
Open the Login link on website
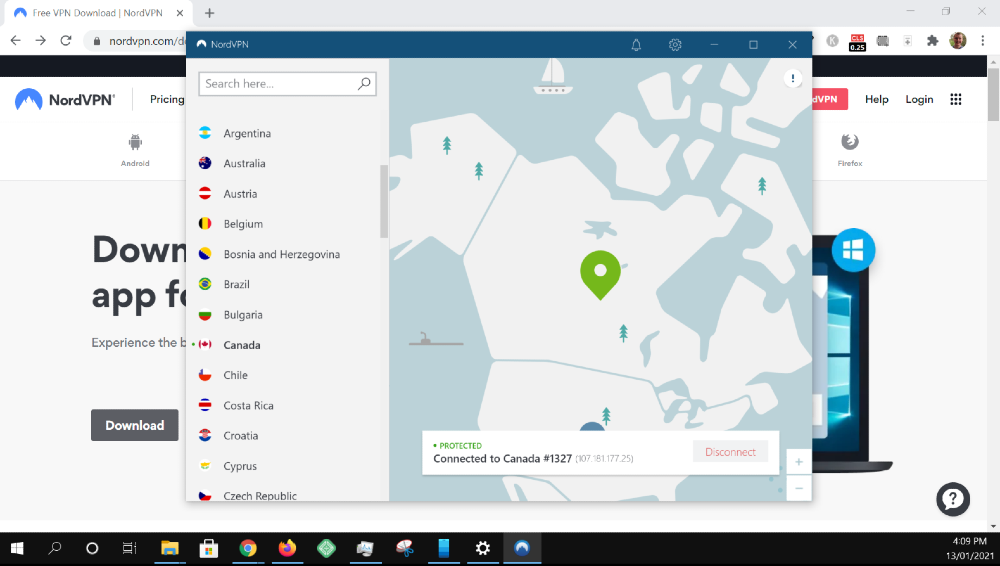click(x=919, y=99)
